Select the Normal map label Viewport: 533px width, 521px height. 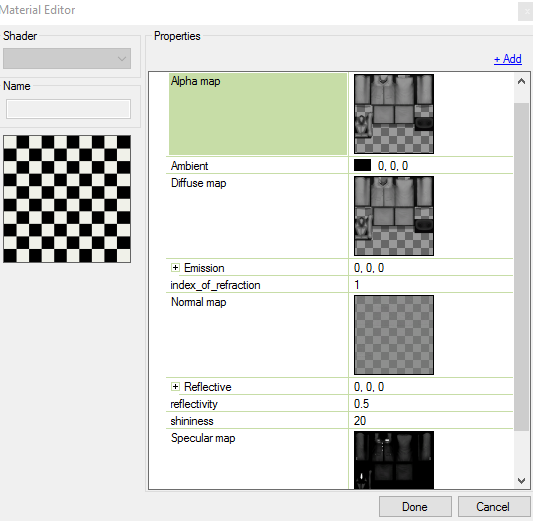(199, 302)
